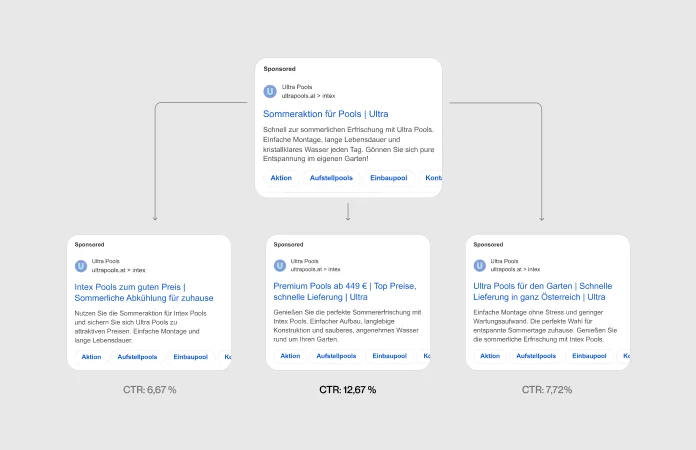Click the 'CTR: 6,67 %' label
This screenshot has width=696, height=450.
[148, 389]
